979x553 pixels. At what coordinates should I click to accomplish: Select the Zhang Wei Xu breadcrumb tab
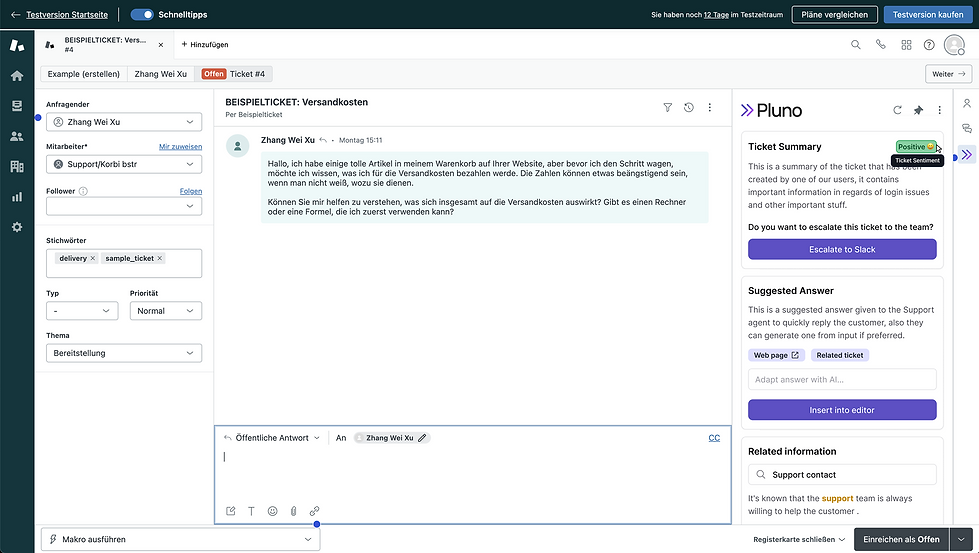160,74
